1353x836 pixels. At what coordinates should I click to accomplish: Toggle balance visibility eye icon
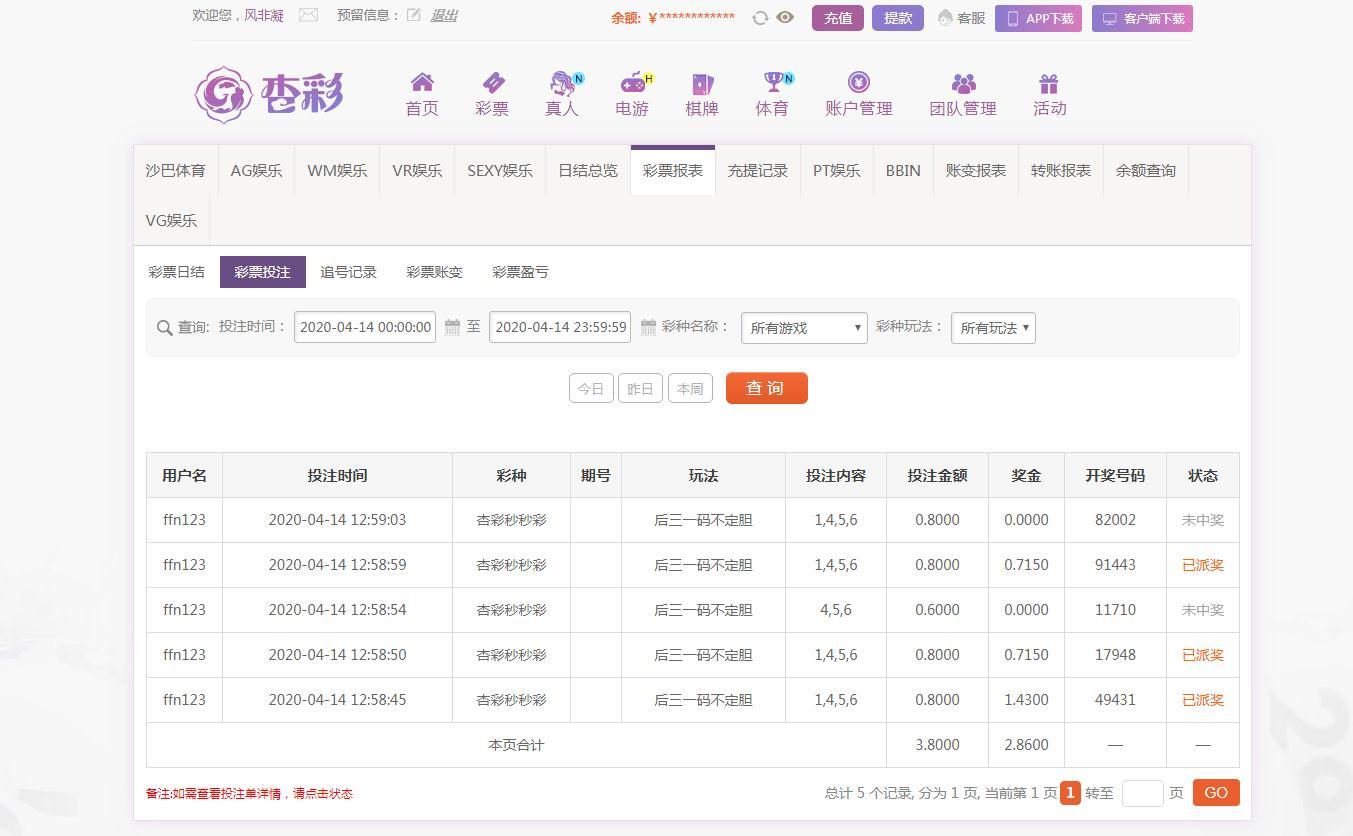tap(785, 17)
